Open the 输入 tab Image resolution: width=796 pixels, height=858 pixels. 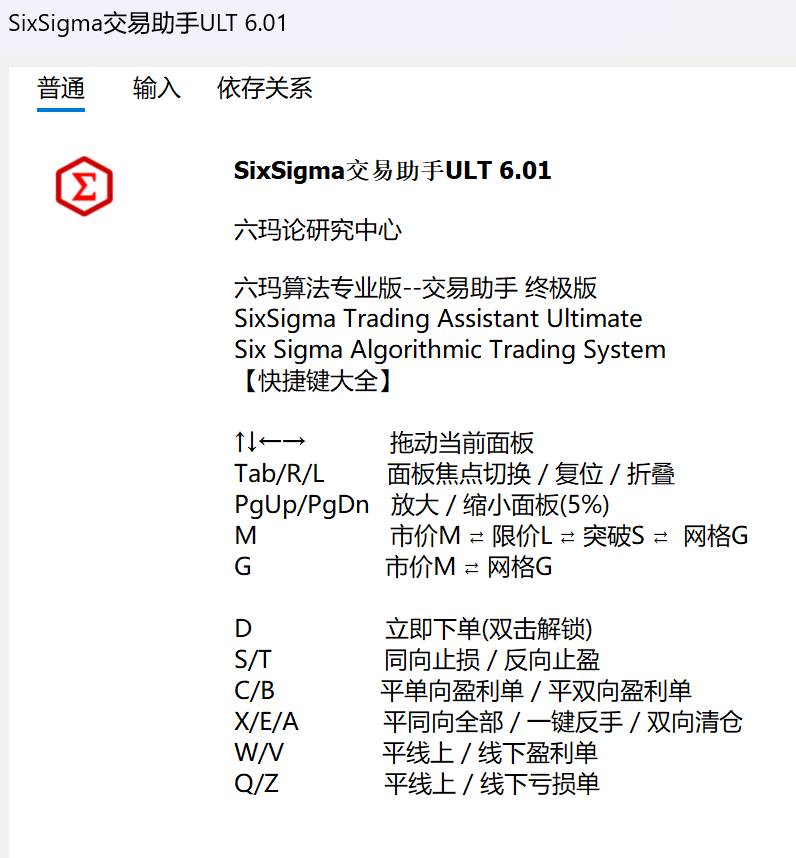(157, 88)
